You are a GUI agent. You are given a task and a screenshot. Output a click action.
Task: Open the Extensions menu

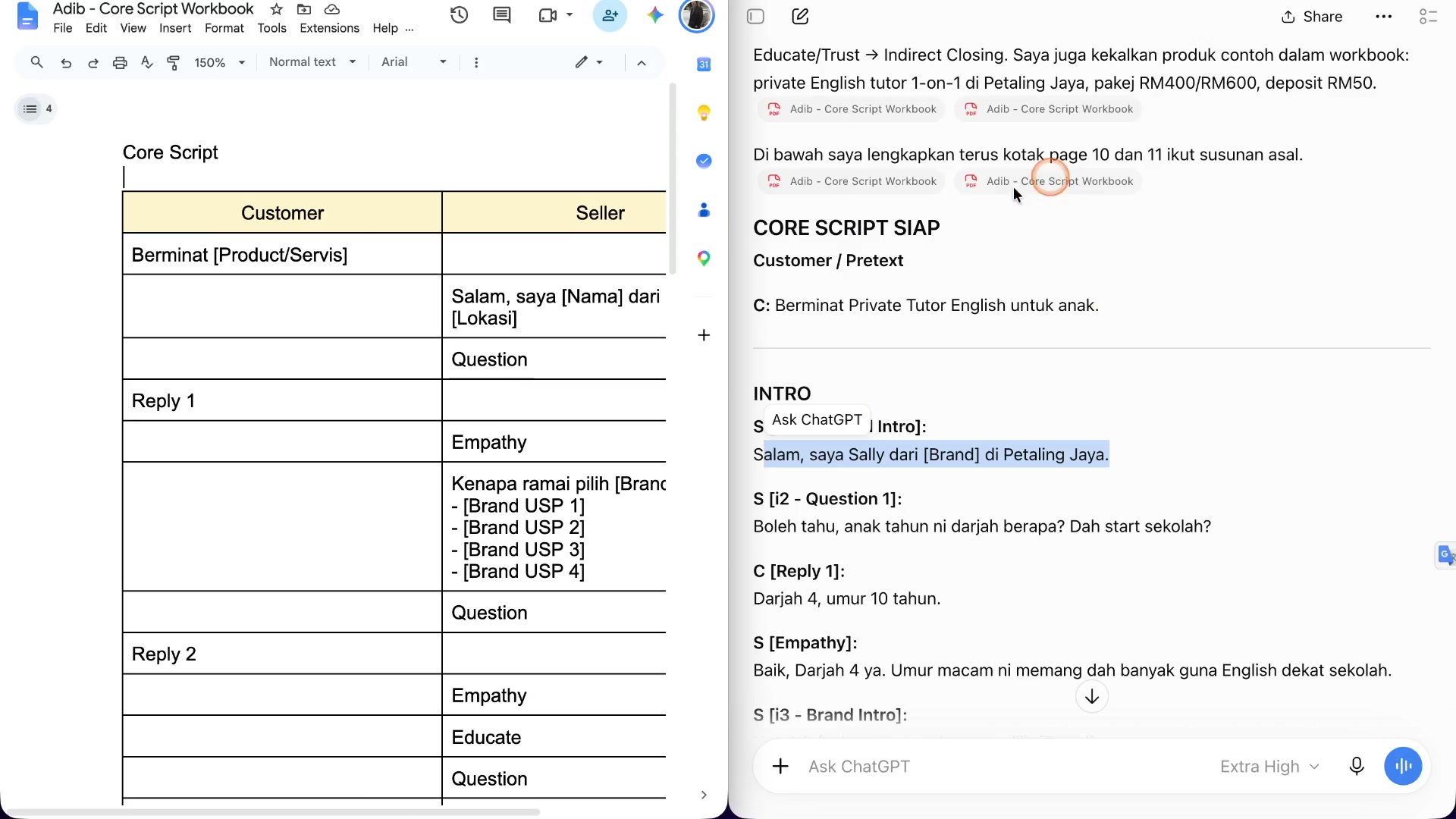[329, 28]
